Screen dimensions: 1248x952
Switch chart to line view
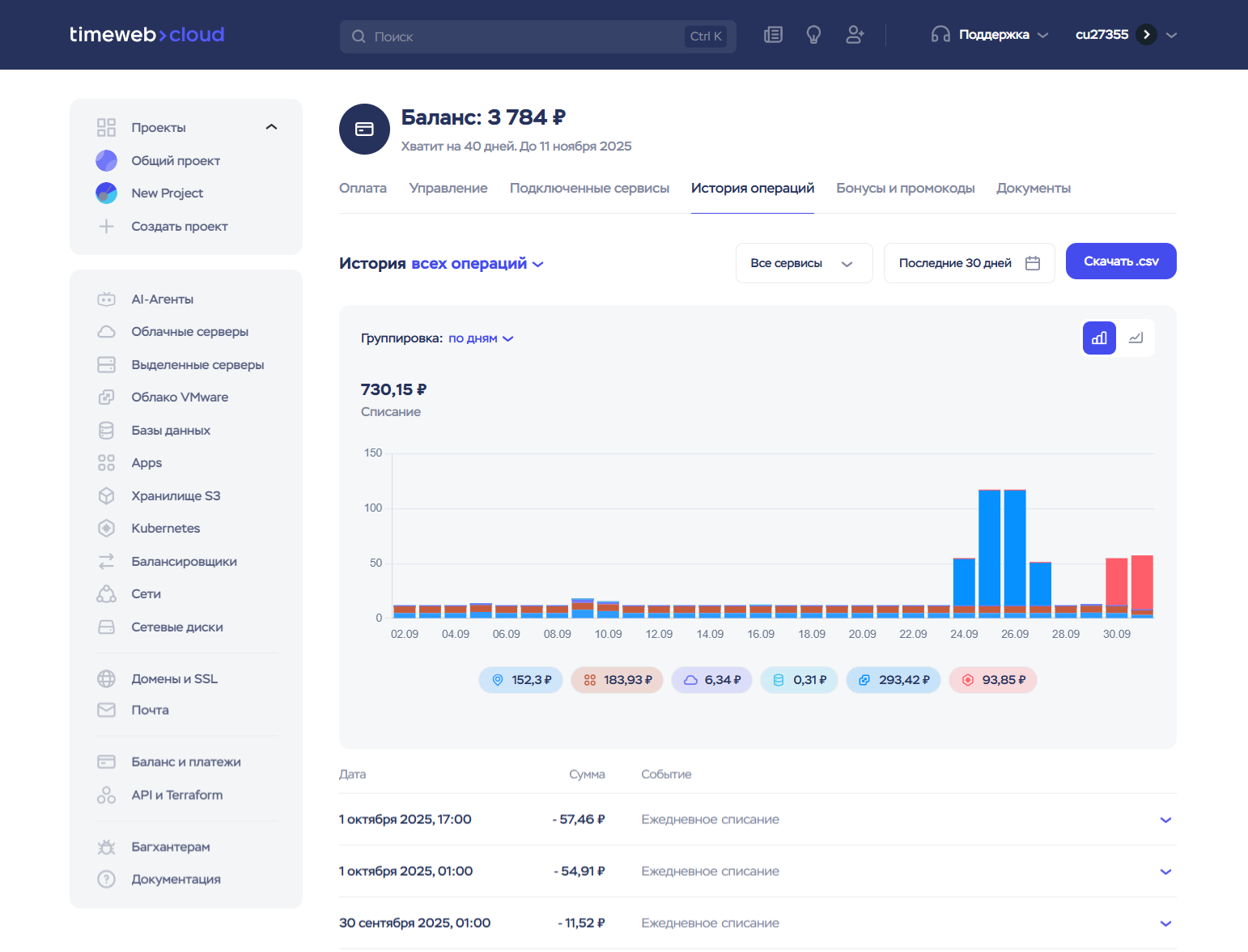pyautogui.click(x=1136, y=338)
